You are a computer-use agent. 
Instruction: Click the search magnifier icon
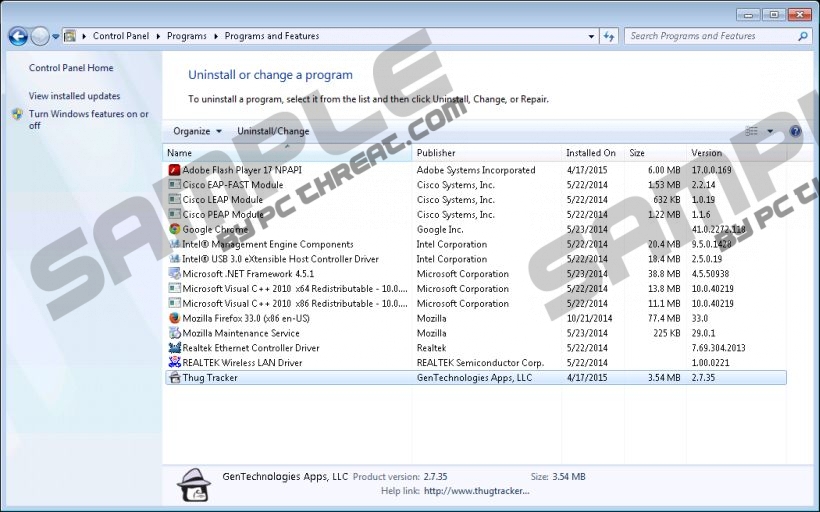coord(802,37)
